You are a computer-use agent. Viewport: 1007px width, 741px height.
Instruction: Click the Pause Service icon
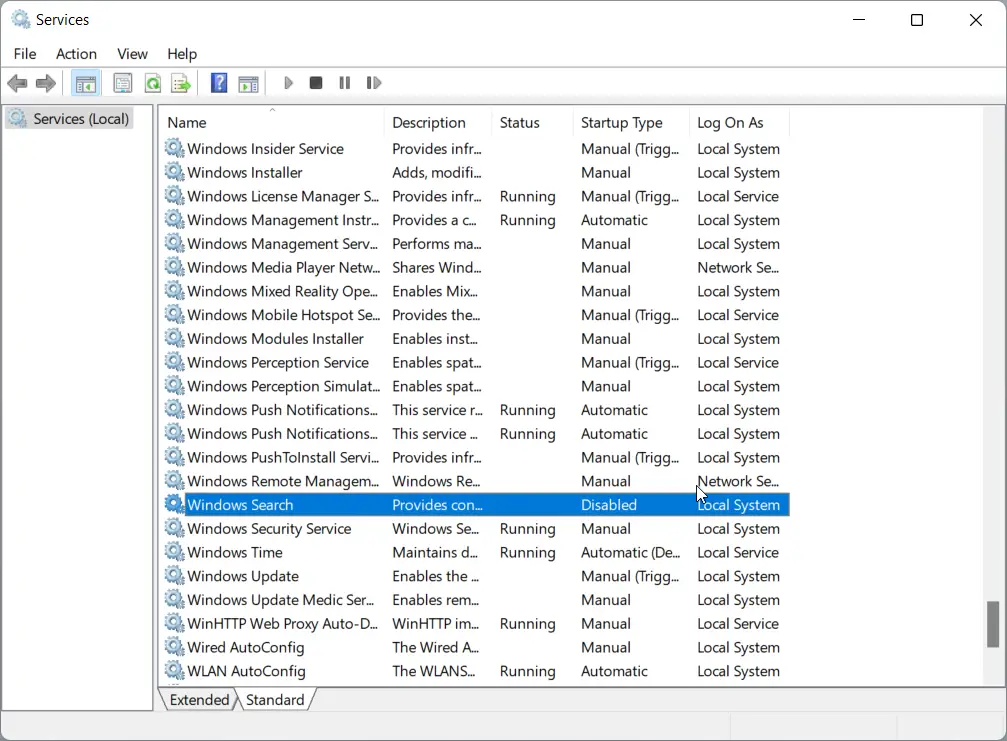point(345,83)
